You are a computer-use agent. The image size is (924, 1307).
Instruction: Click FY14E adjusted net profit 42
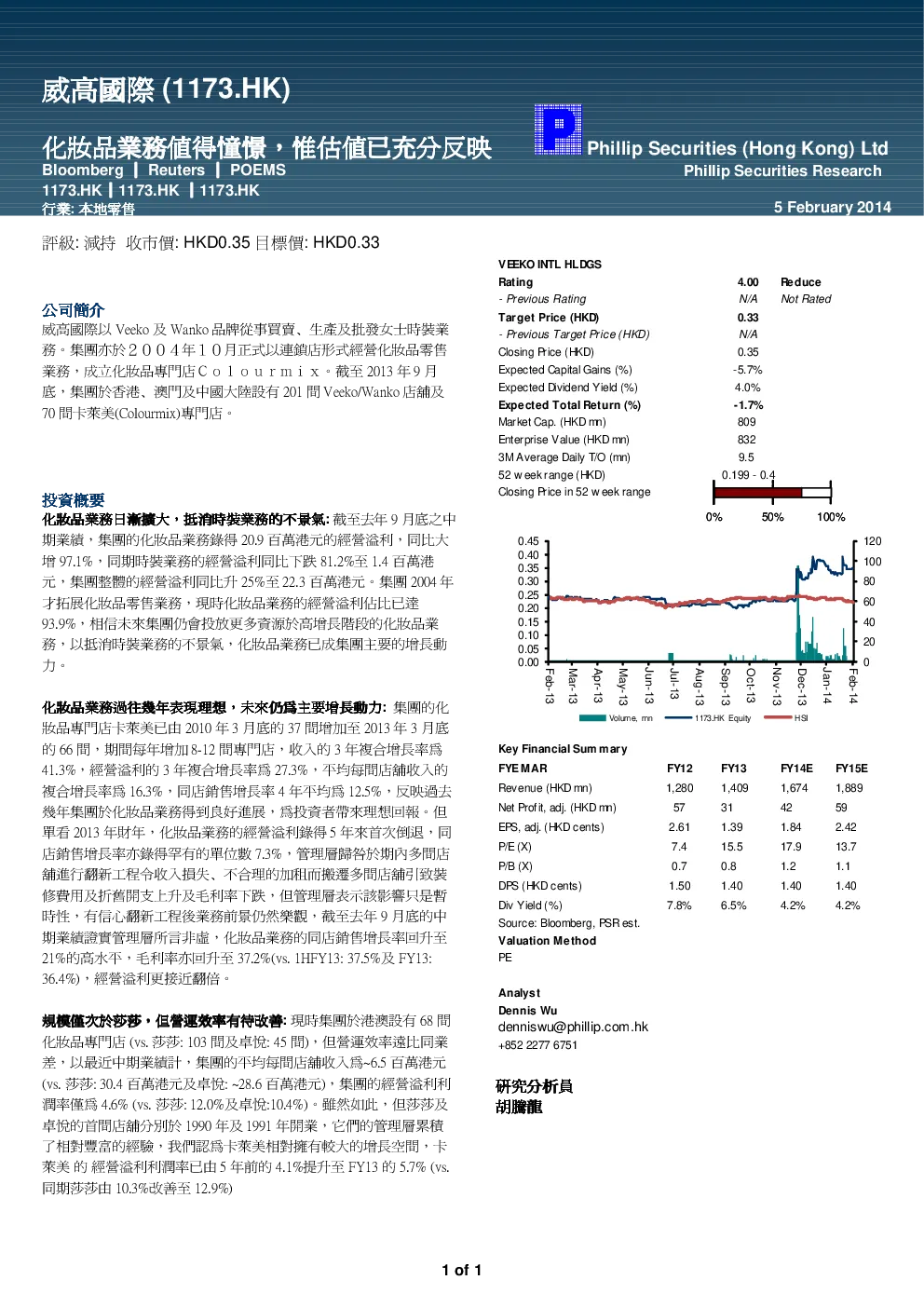[786, 808]
